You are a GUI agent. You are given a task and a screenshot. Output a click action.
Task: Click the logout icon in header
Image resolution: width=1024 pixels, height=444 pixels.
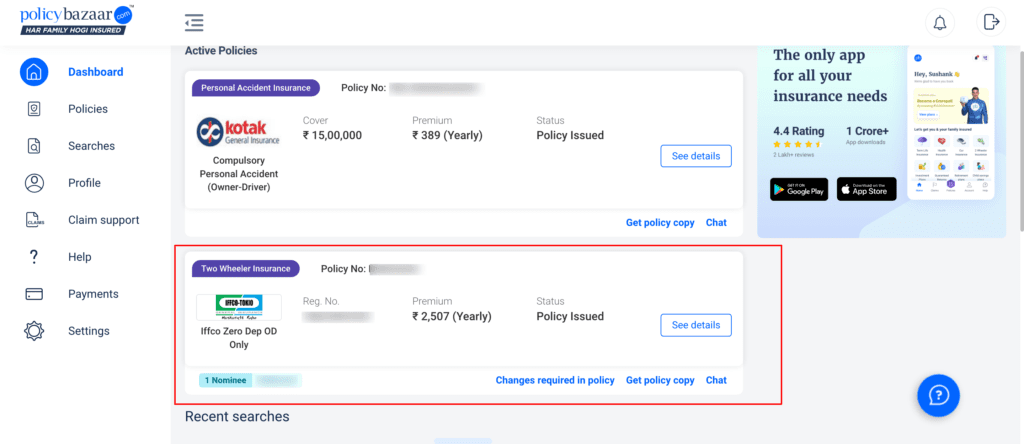point(991,22)
